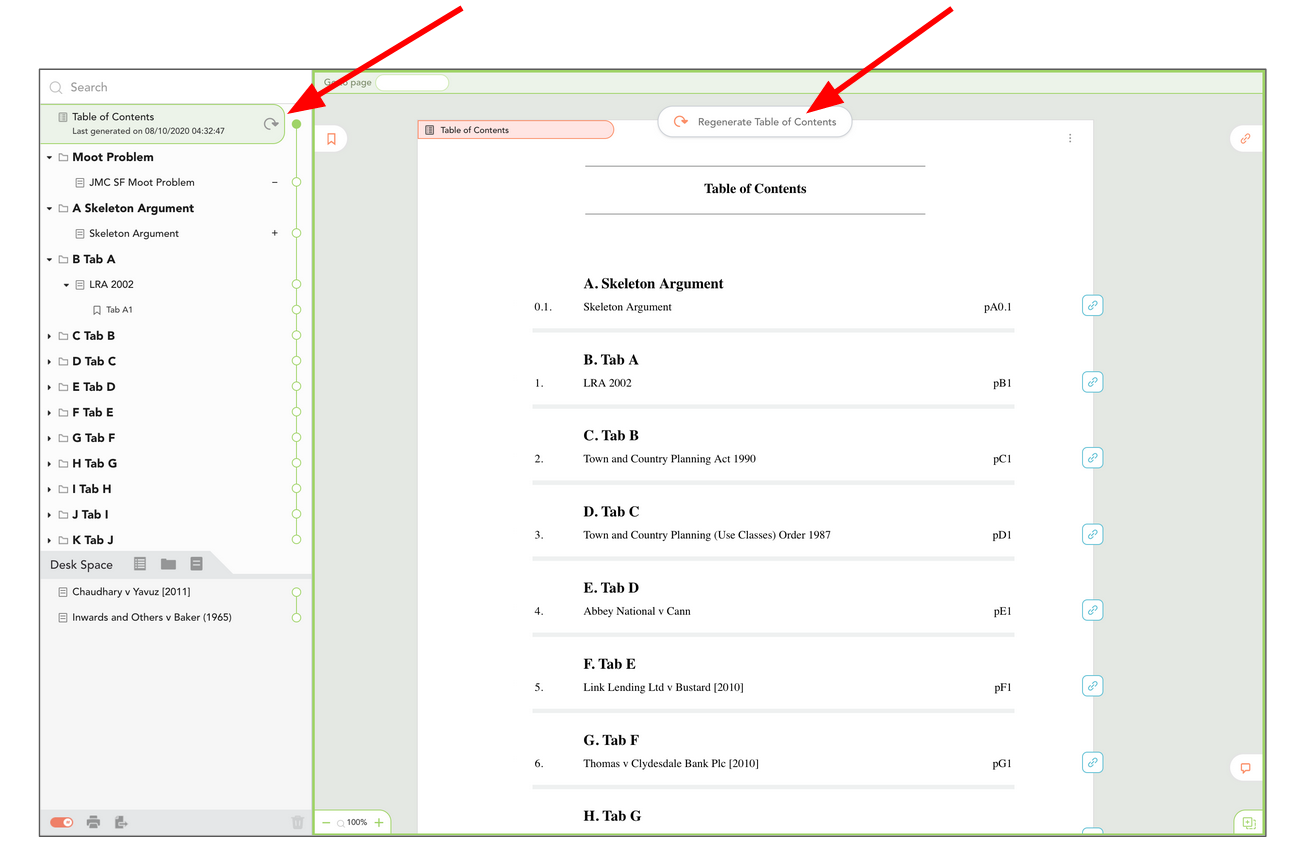Expand the H Tab G folder
This screenshot has width=1290, height=860.
coord(50,464)
